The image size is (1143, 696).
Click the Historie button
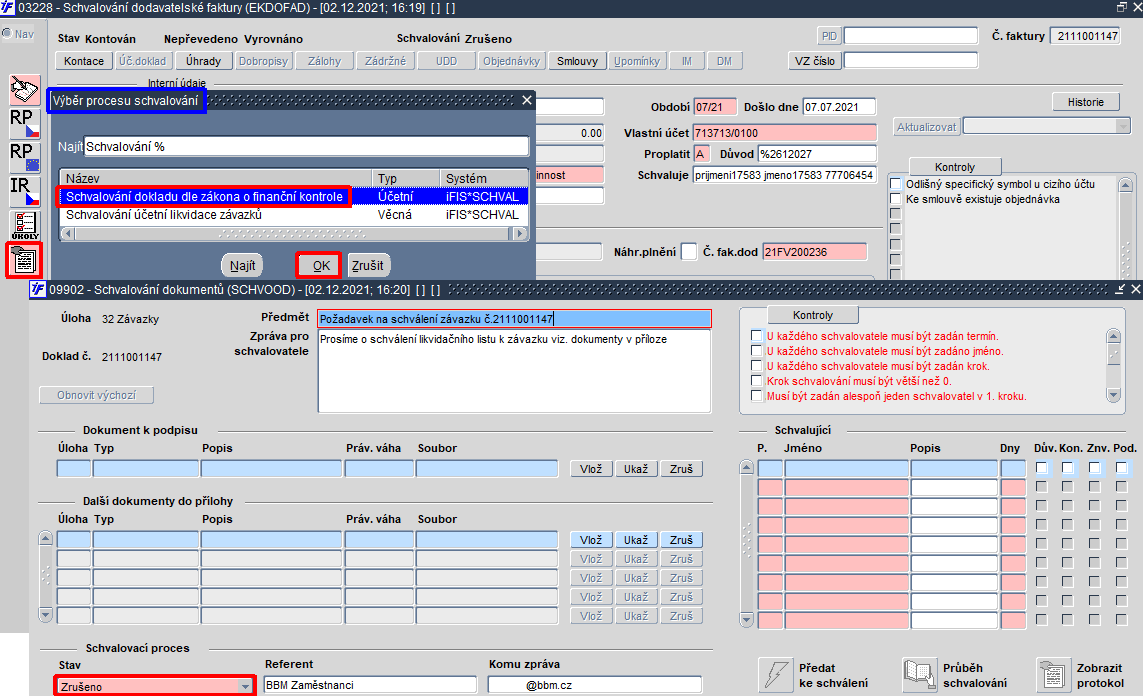[x=1085, y=102]
